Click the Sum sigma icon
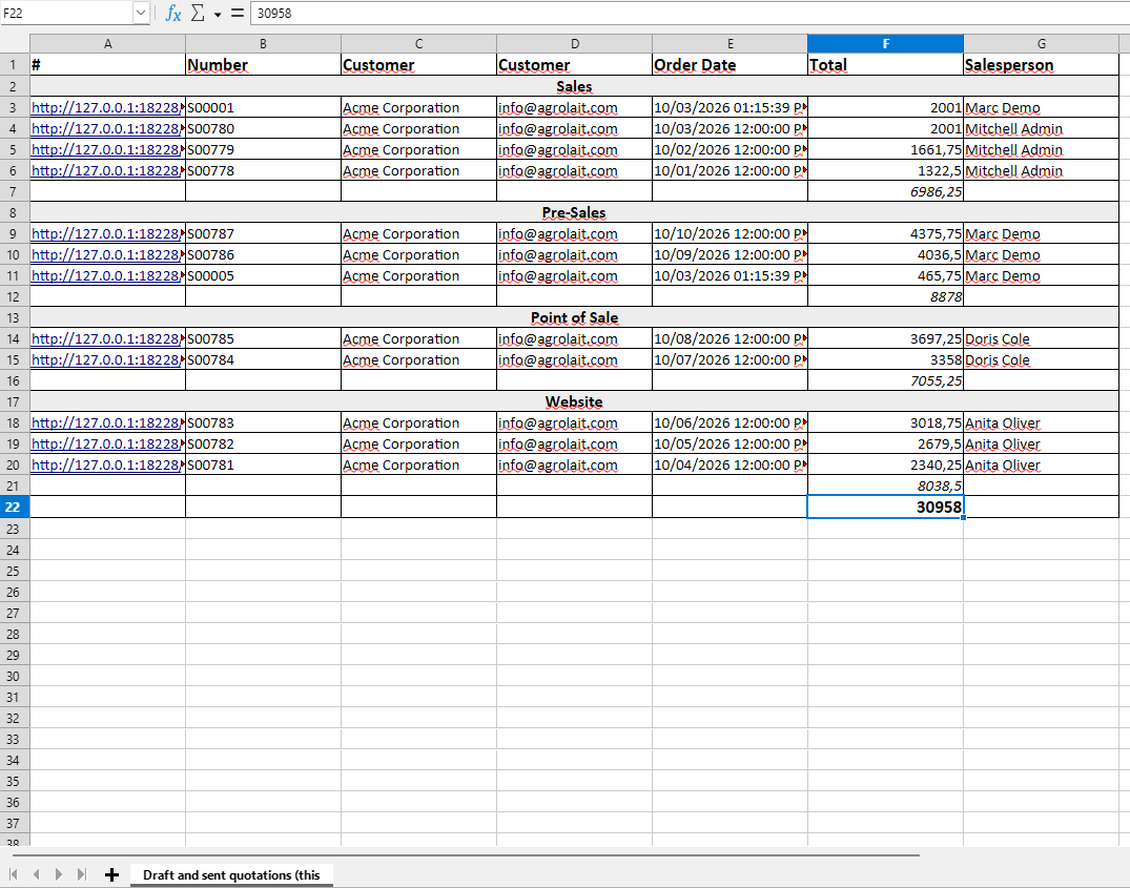Viewport: 1130px width, 888px height. [x=197, y=13]
